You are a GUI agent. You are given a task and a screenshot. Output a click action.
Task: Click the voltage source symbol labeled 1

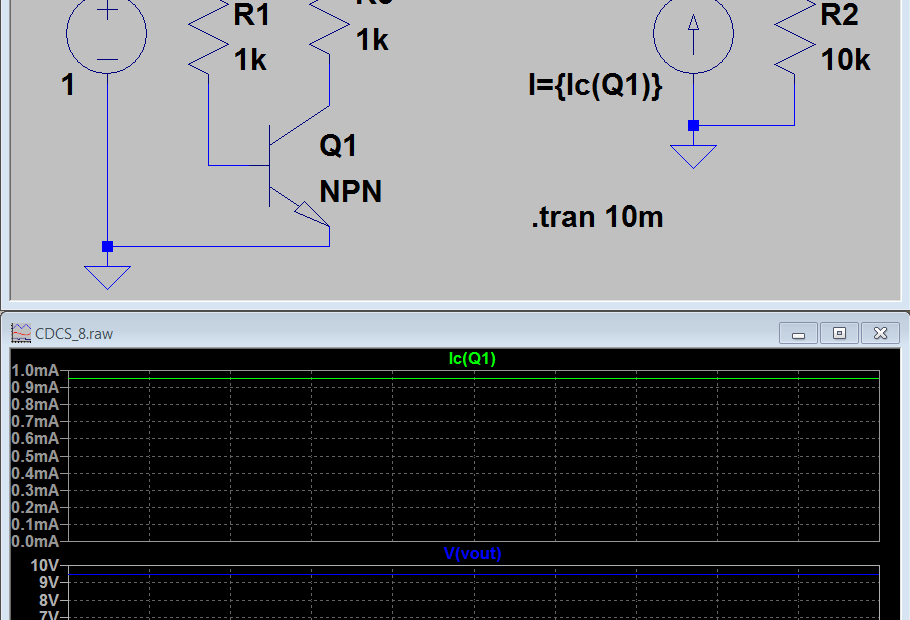(107, 34)
